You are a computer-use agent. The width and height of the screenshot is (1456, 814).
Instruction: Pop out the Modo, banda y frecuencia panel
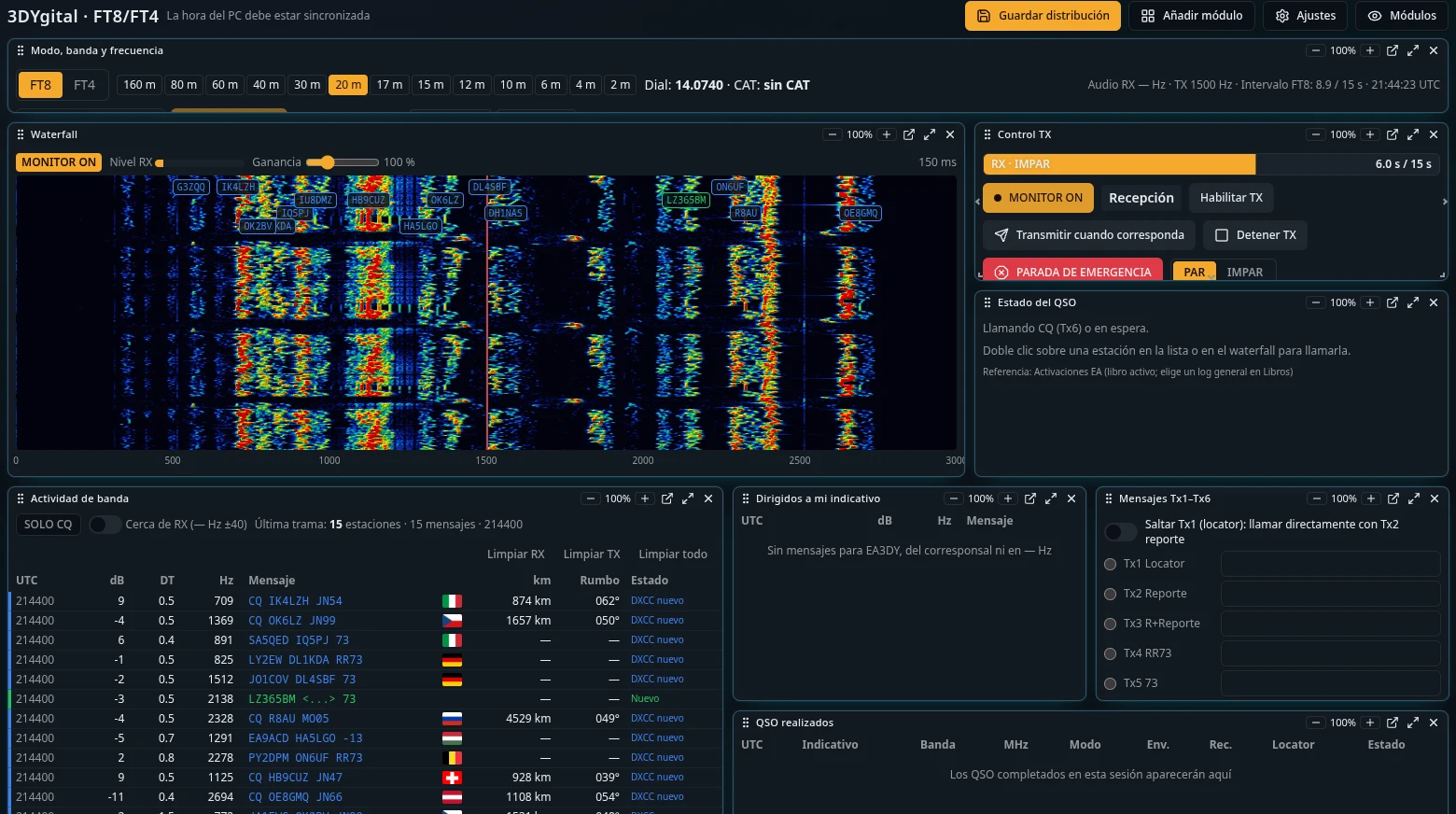point(1393,50)
